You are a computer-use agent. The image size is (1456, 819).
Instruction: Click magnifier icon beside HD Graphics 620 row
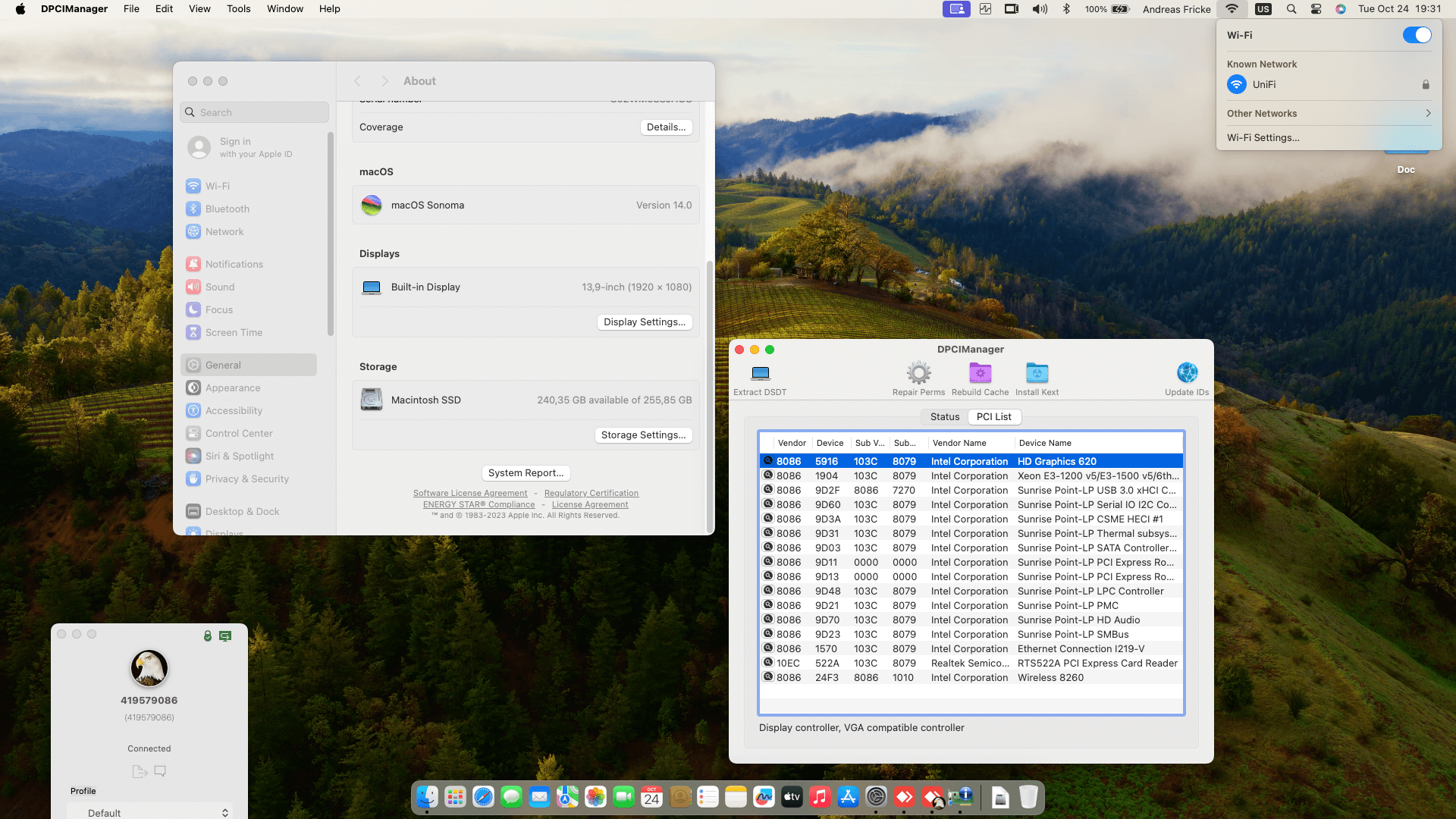click(x=768, y=461)
